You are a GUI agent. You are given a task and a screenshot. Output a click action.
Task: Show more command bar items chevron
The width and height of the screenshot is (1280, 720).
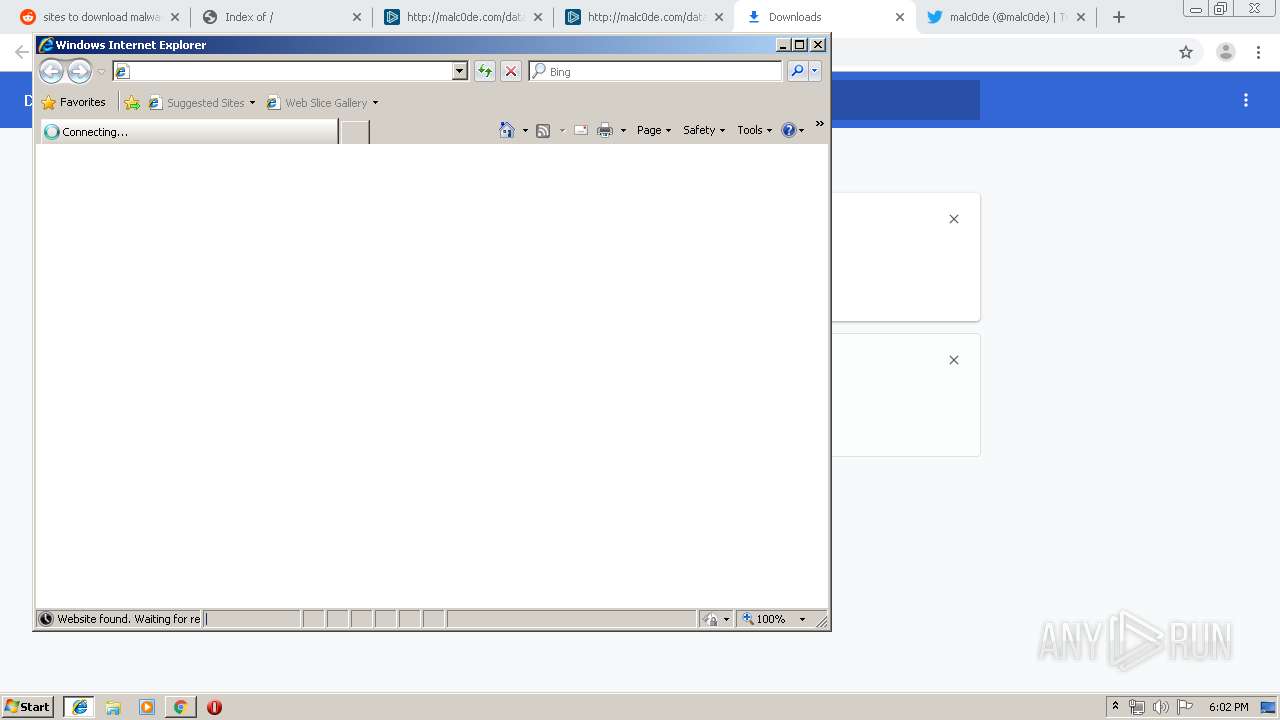819,124
